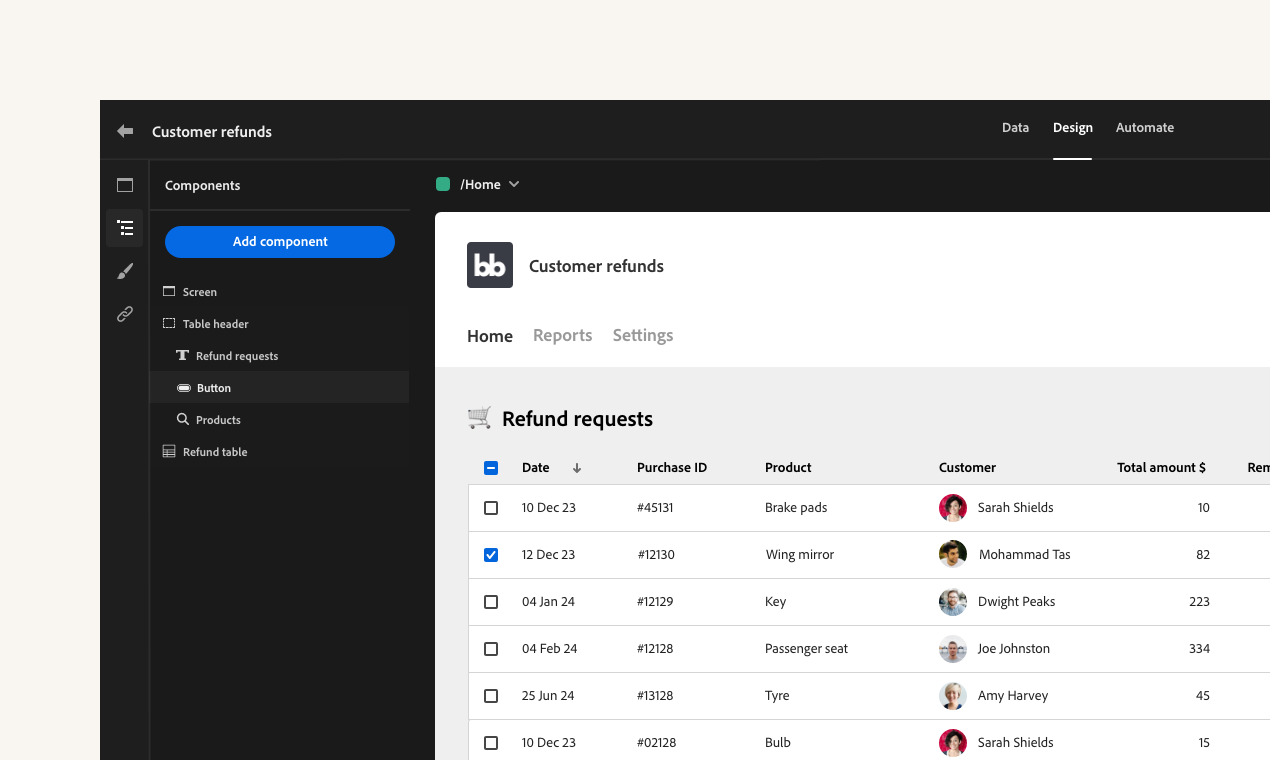The height and width of the screenshot is (760, 1270).
Task: Click Sarah Shields avatar in #02128 row
Action: tap(953, 743)
